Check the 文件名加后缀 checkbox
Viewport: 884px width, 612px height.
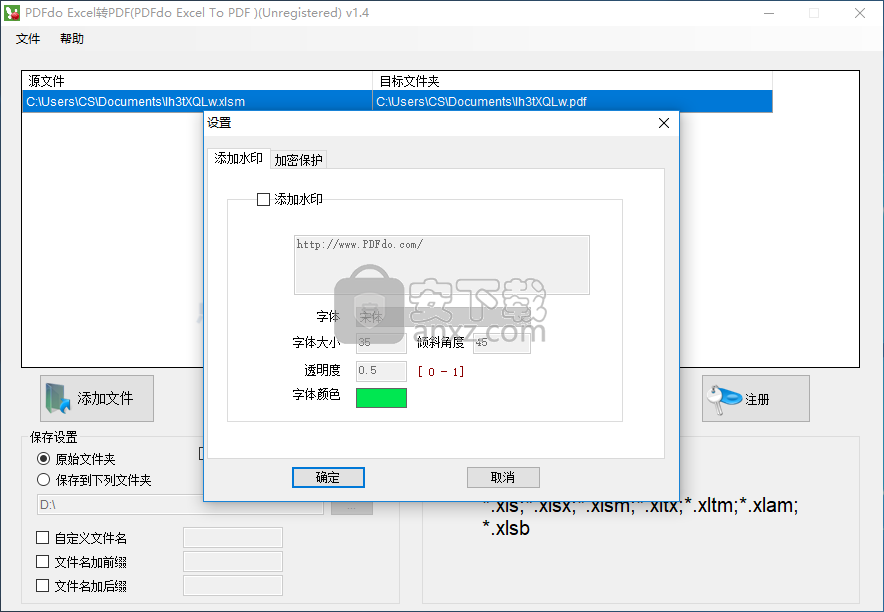(42, 586)
